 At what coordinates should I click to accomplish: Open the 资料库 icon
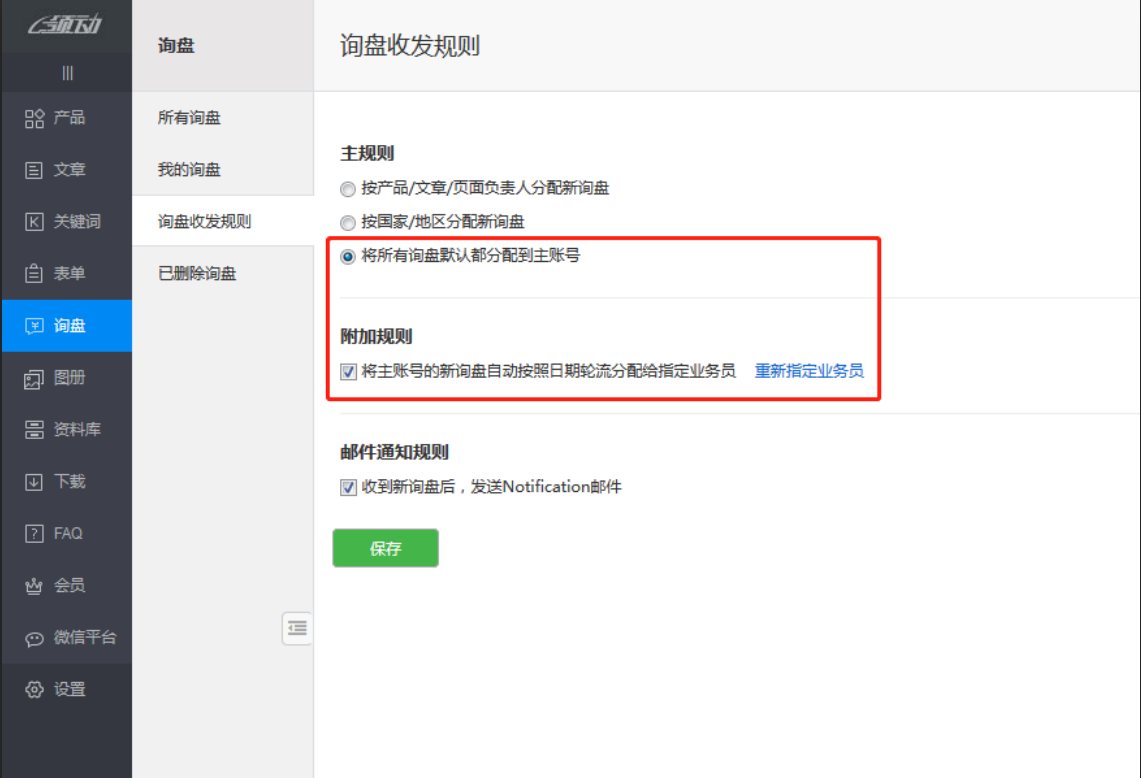pyautogui.click(x=34, y=430)
